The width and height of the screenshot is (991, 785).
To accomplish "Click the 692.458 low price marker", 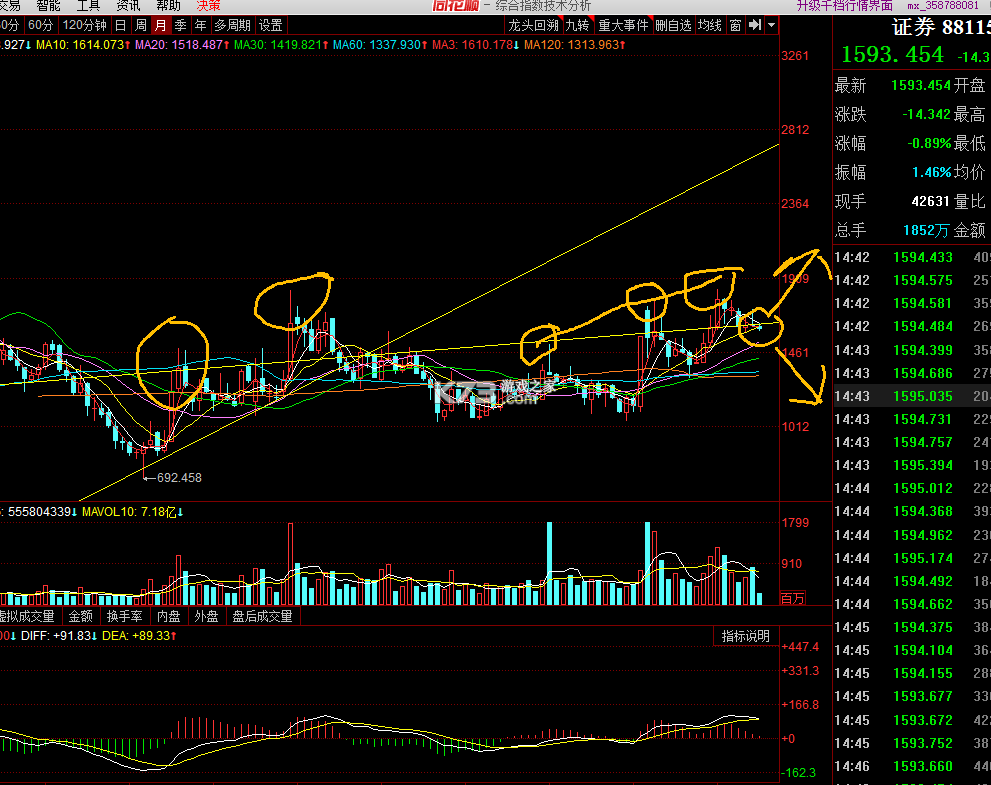I will click(179, 478).
